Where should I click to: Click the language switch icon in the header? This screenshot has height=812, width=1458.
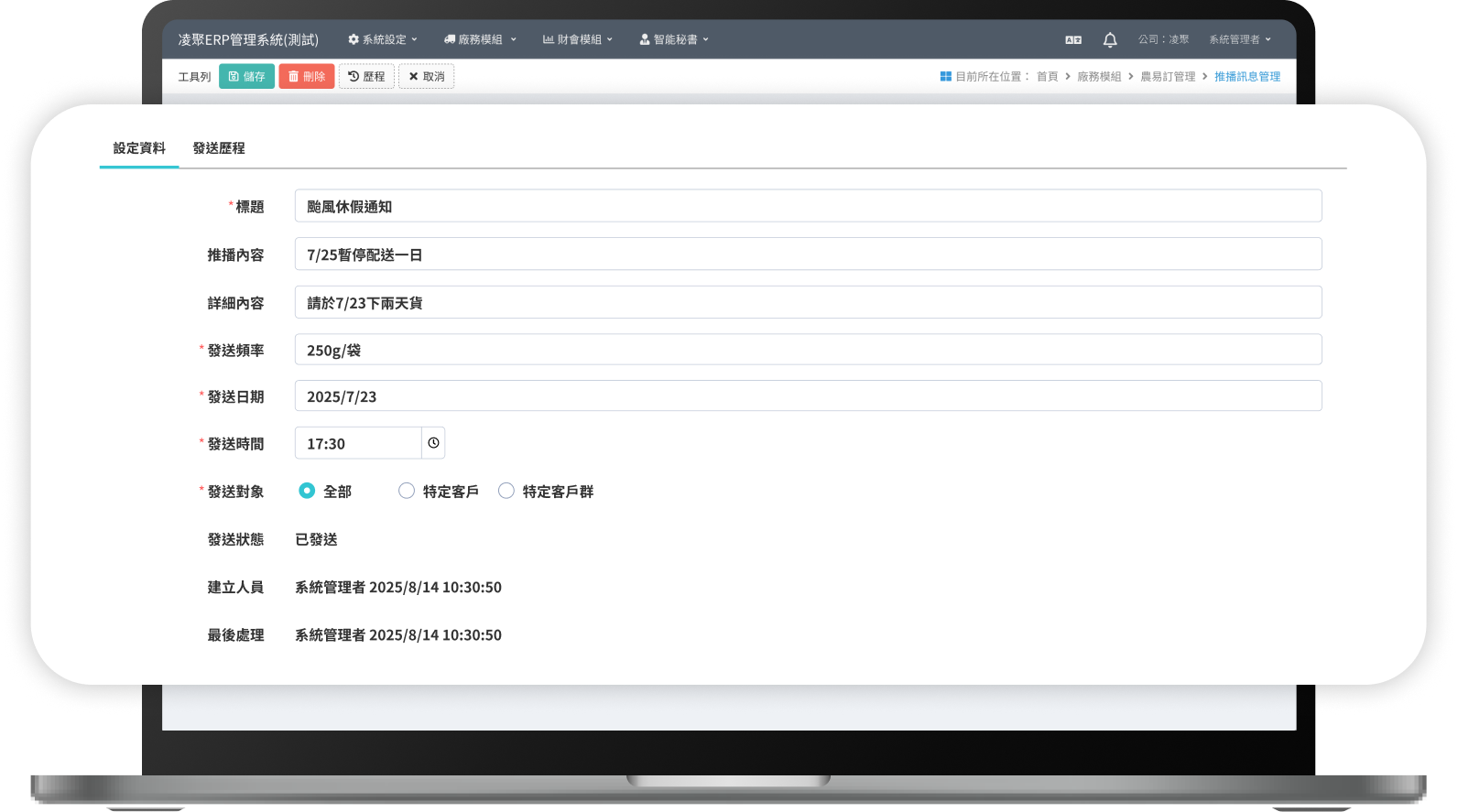(1073, 39)
